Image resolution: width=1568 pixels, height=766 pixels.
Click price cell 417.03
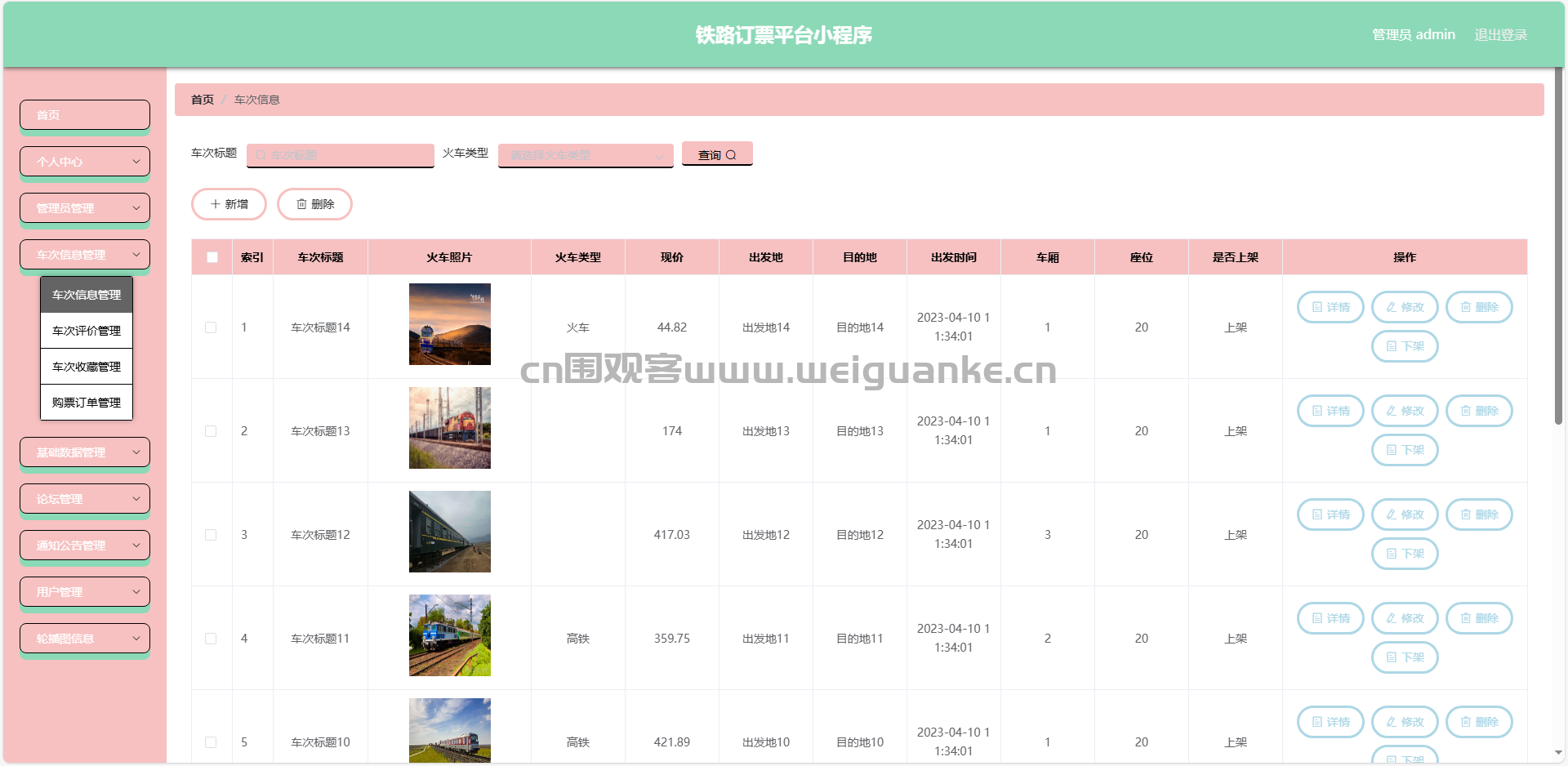(672, 535)
